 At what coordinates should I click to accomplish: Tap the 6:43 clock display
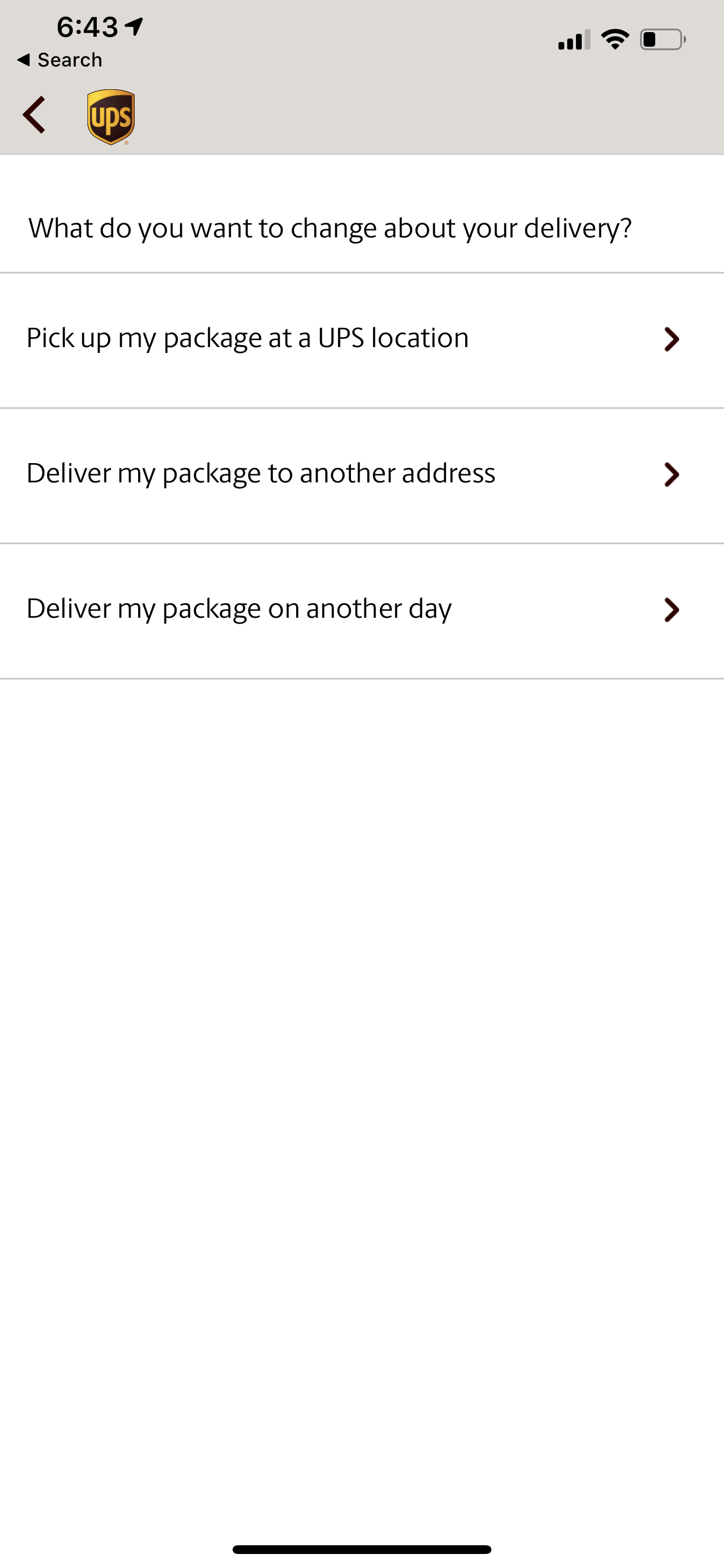coord(87,27)
